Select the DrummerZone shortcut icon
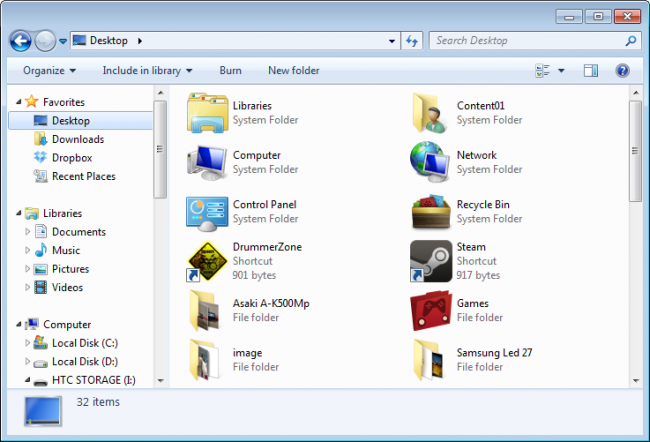The height and width of the screenshot is (442, 650). pos(207,261)
